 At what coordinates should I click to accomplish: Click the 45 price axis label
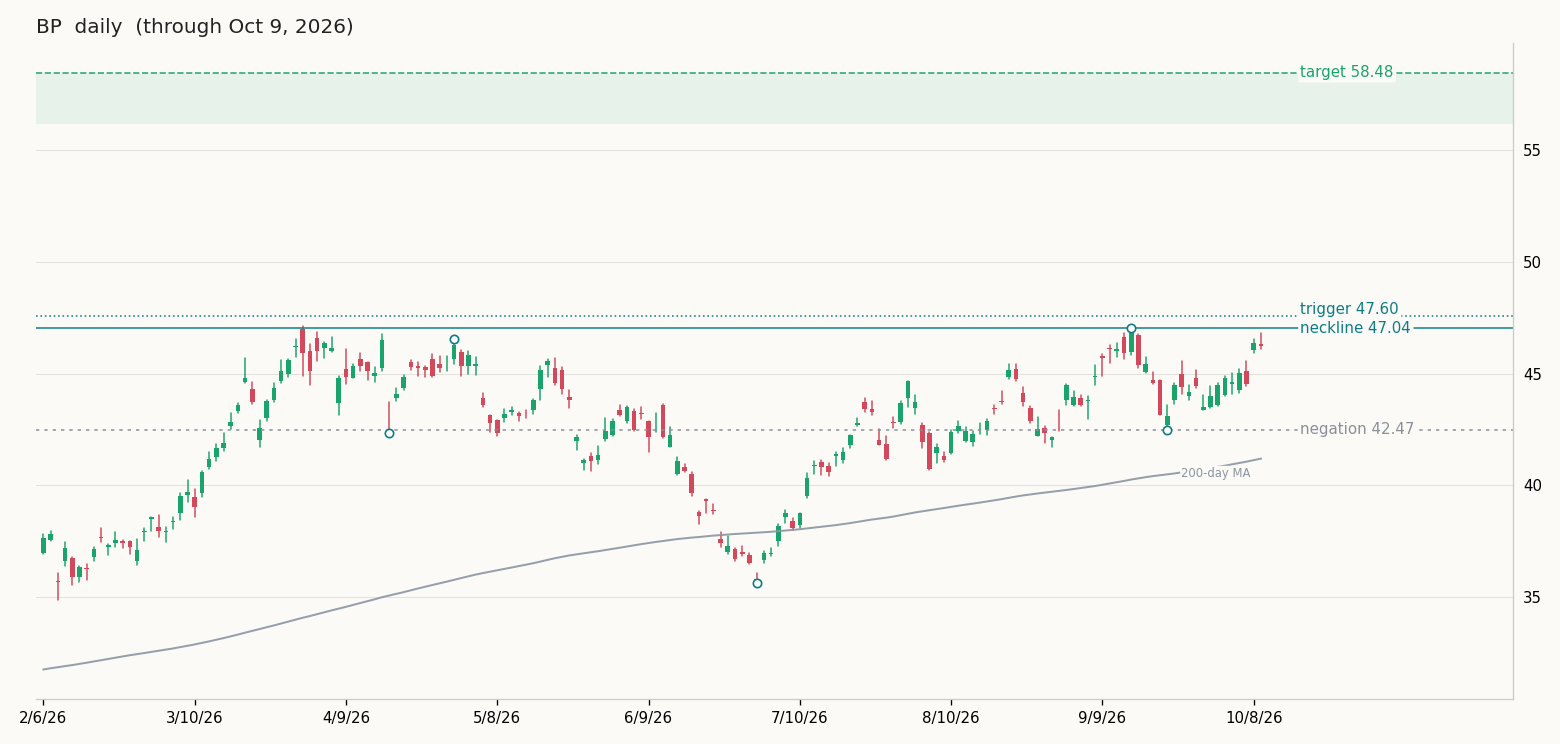(1532, 375)
